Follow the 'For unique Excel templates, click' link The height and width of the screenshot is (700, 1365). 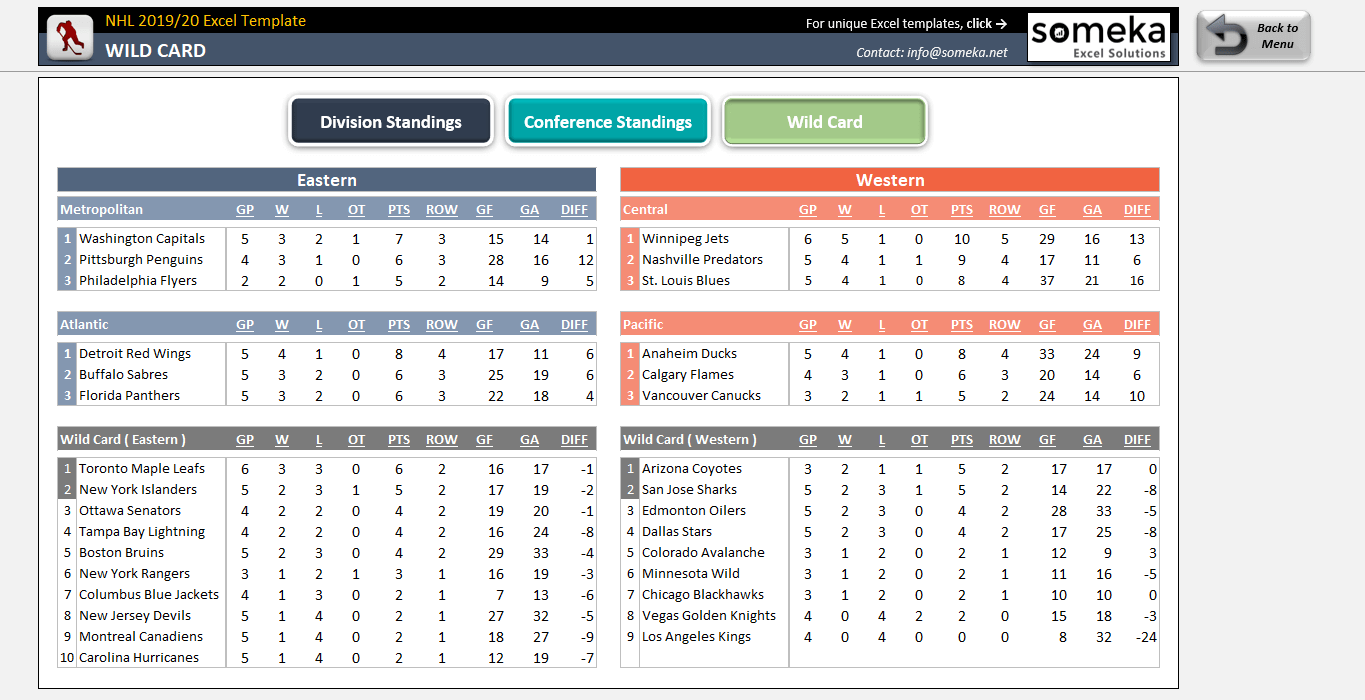(906, 23)
